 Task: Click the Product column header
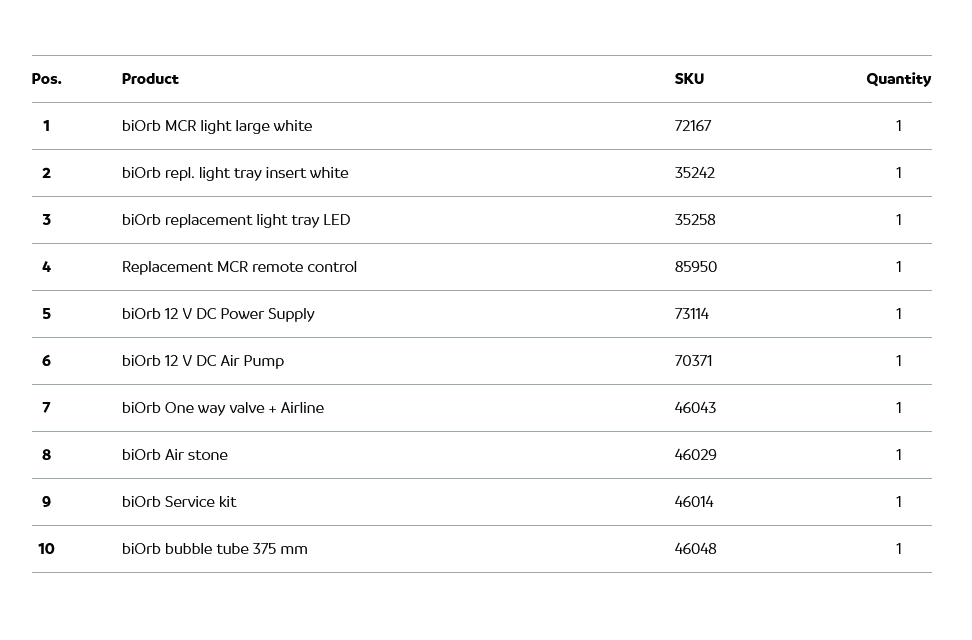(150, 79)
